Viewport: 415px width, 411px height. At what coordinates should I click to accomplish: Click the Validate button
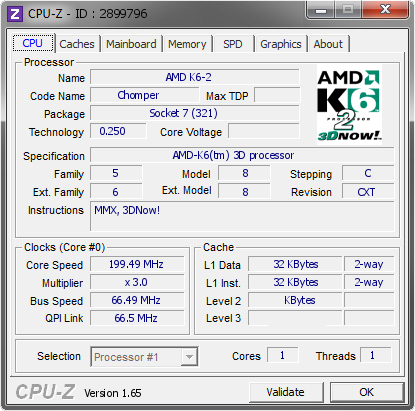[x=286, y=392]
